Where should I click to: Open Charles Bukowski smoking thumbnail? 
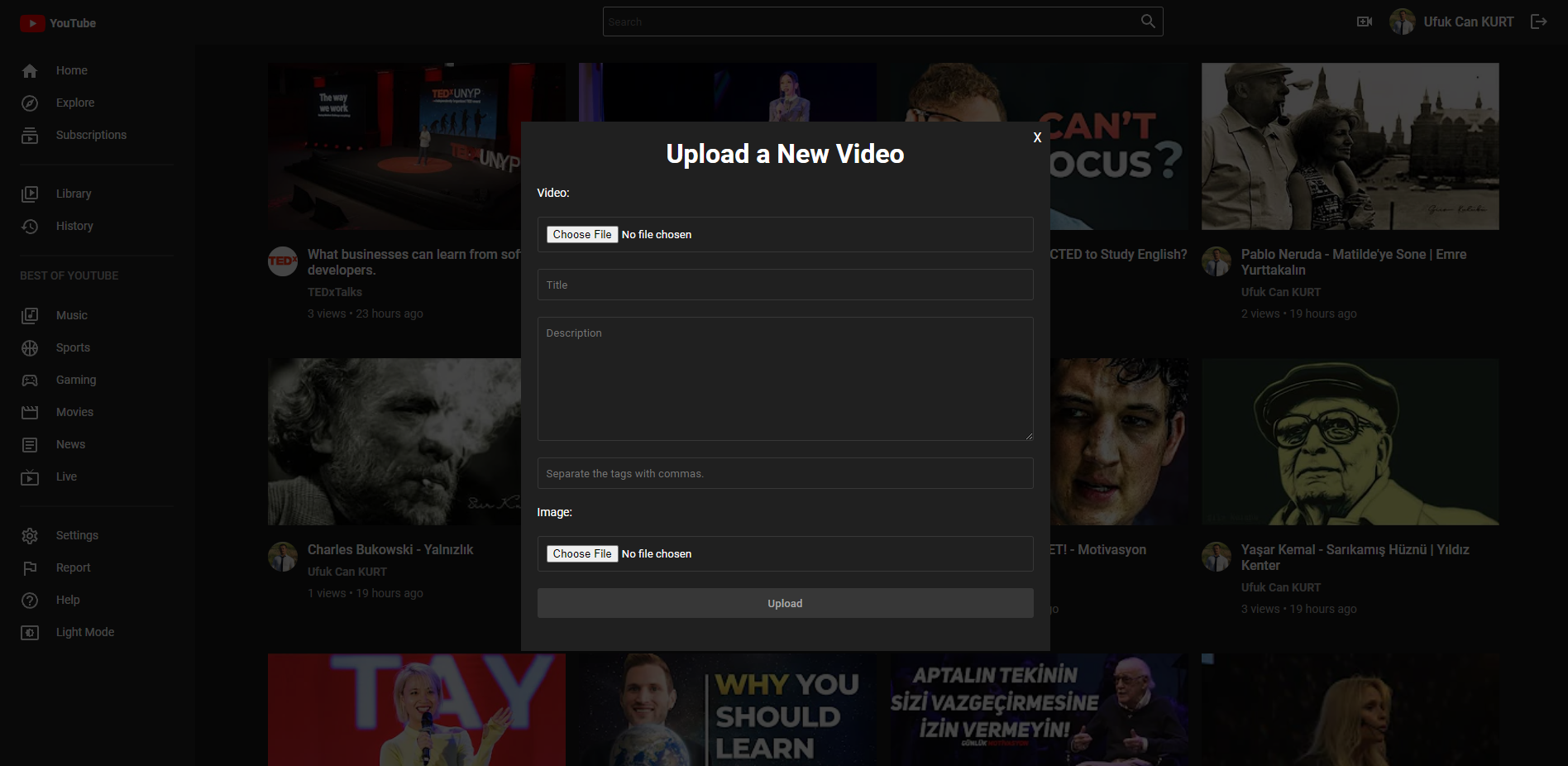click(394, 442)
